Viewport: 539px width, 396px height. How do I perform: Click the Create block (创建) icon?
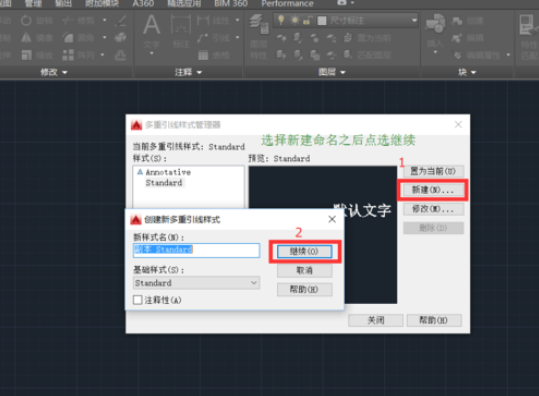pyautogui.click(x=457, y=21)
